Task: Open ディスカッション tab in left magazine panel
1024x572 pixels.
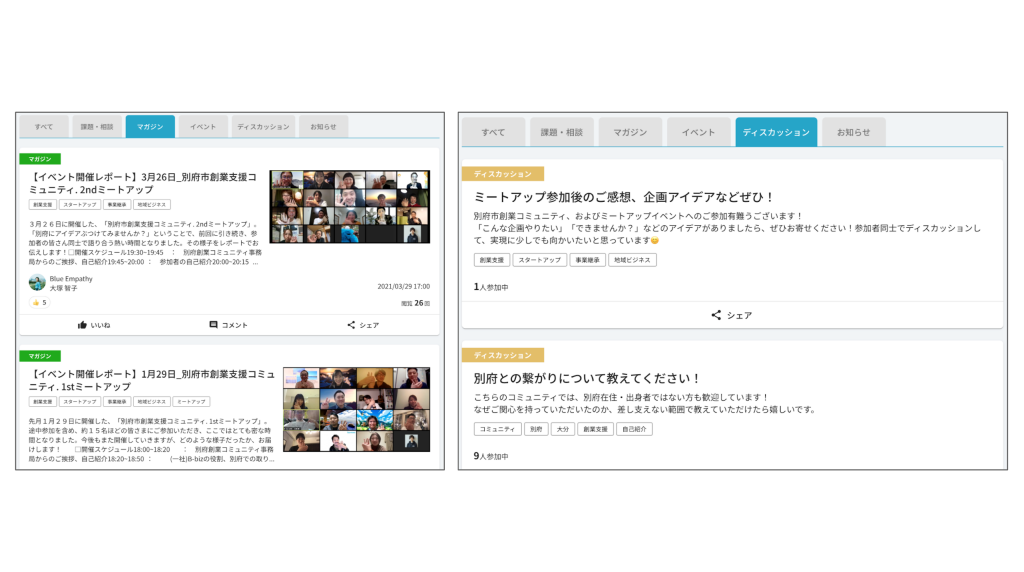Action: click(263, 127)
